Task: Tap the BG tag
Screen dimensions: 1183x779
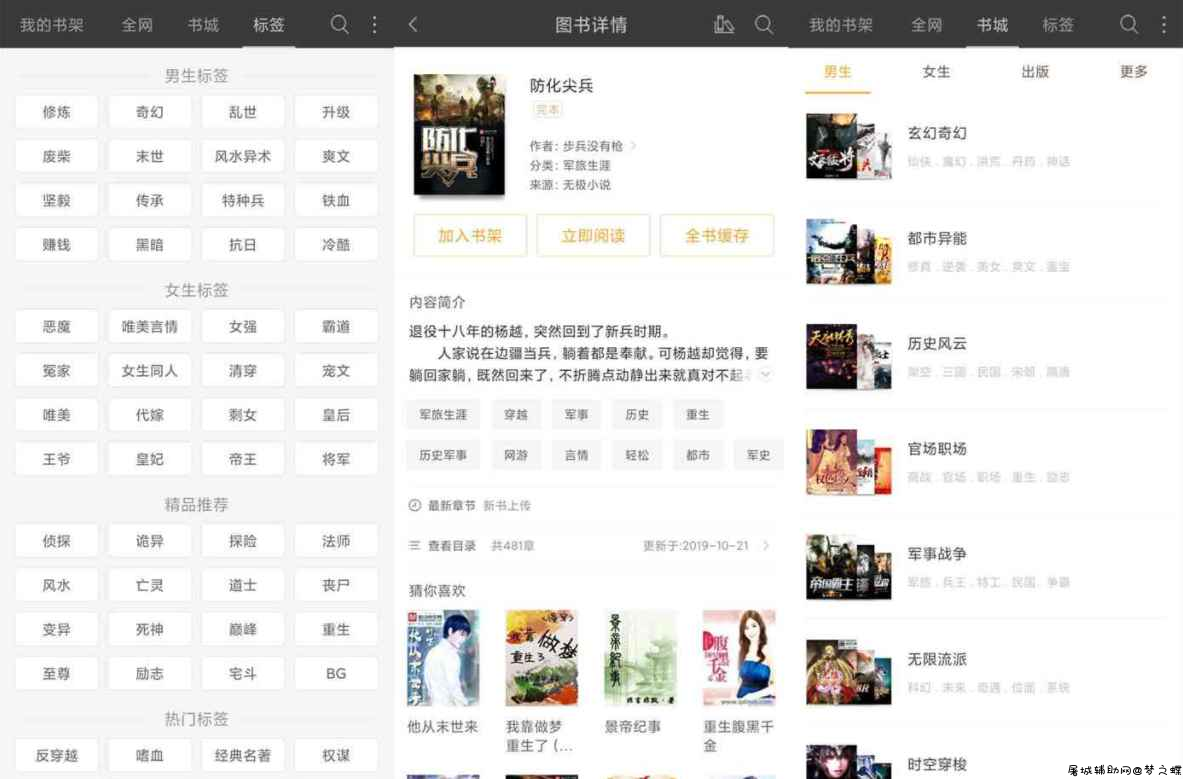Action: pos(336,673)
